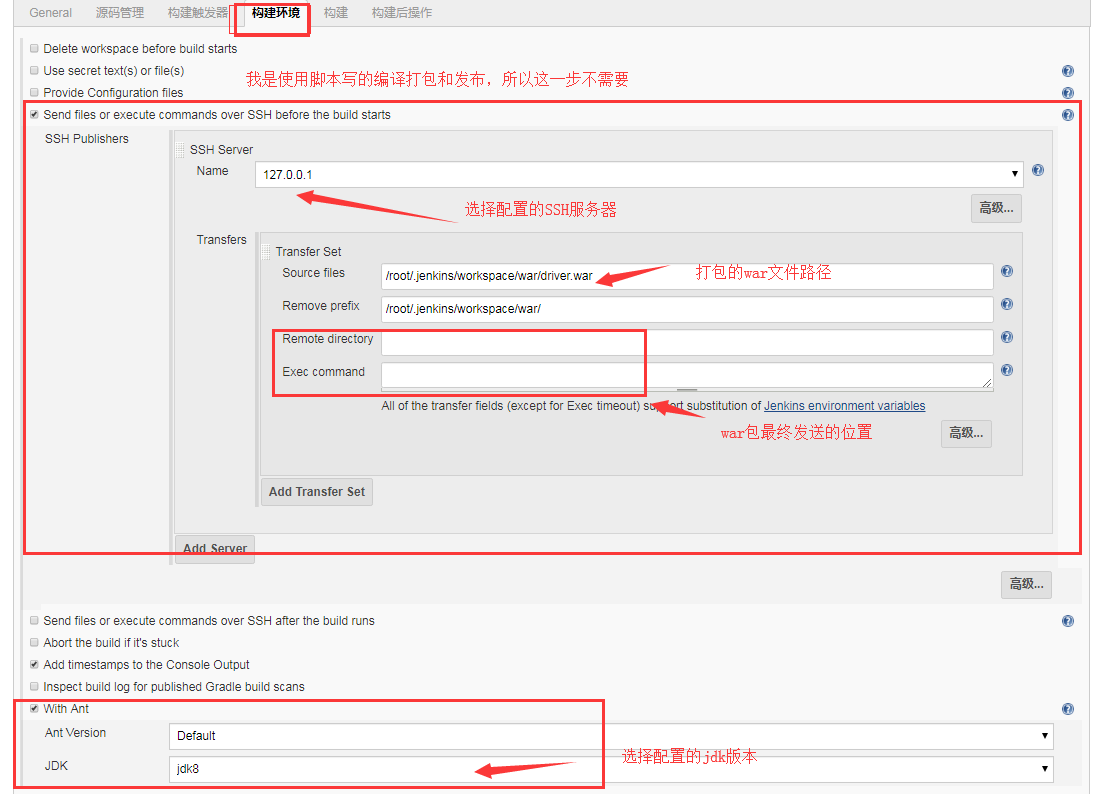Select the 构建环境 tab
Image resolution: width=1116 pixels, height=794 pixels.
pos(276,13)
